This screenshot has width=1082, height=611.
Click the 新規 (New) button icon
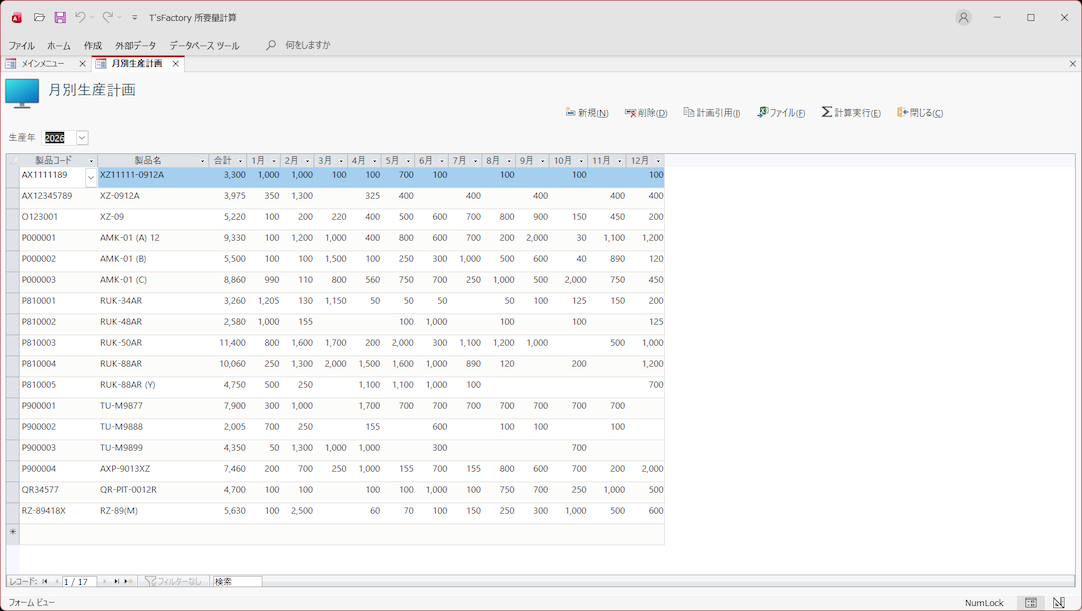point(570,113)
